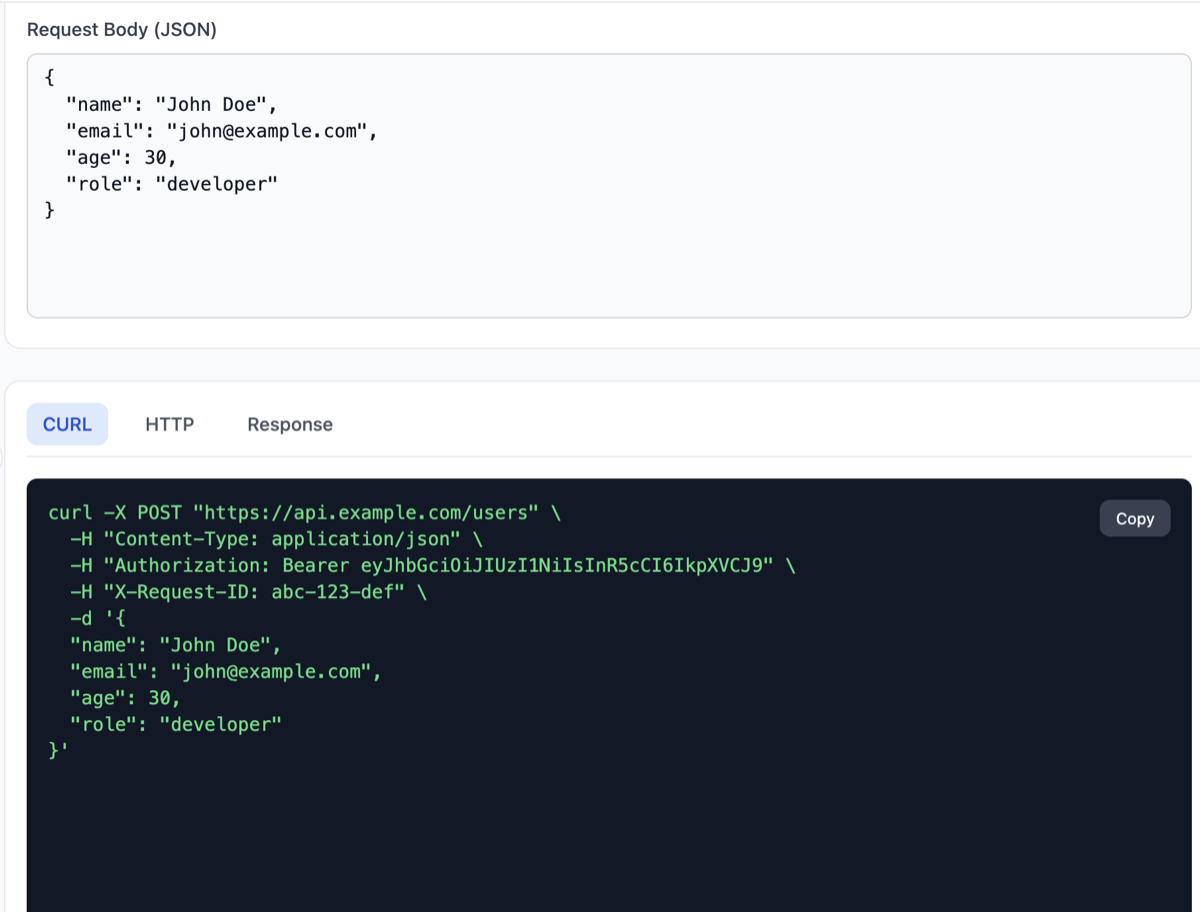The height and width of the screenshot is (912, 1200).
Task: Switch to the HTTP tab
Action: (x=170, y=424)
